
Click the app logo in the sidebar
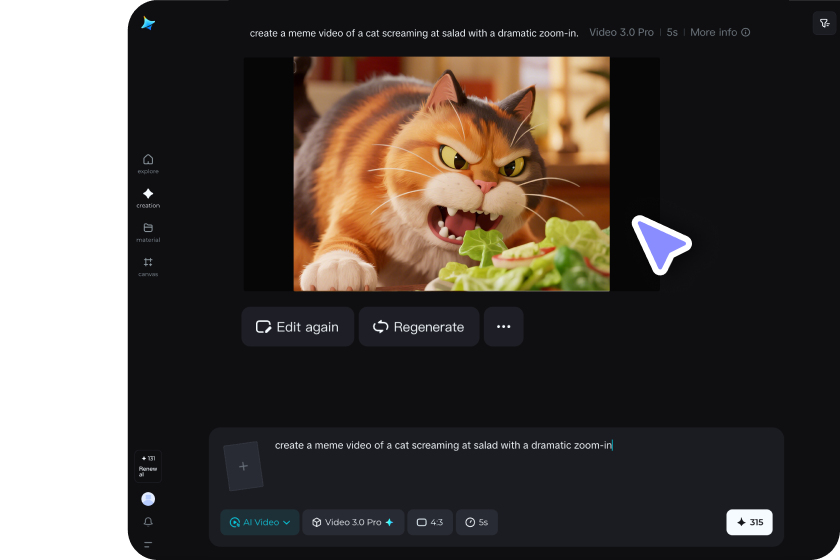point(148,23)
